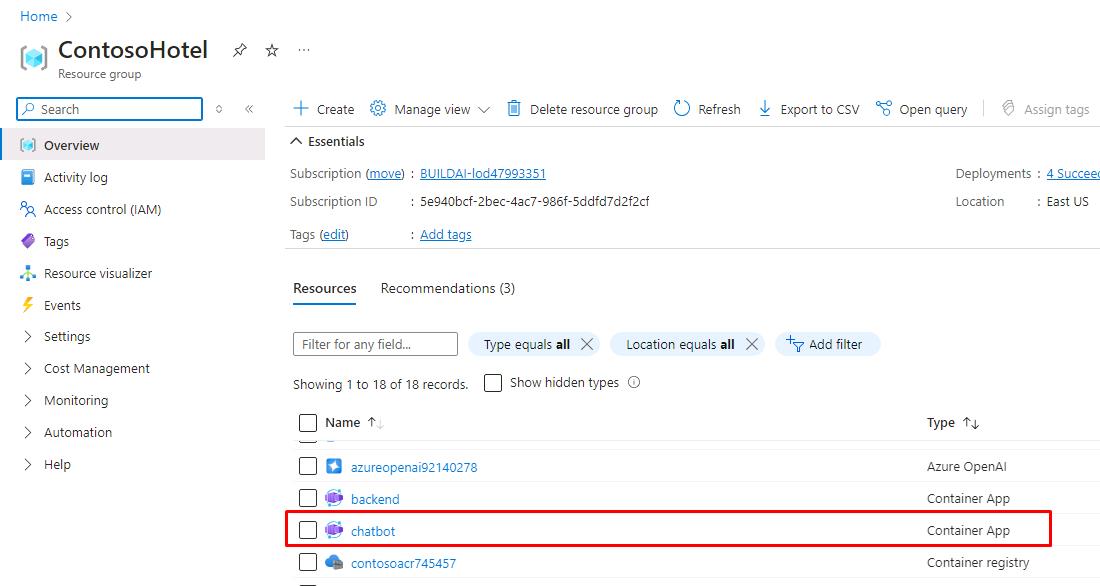Image resolution: width=1100 pixels, height=586 pixels.
Task: Mark ContosoHotel as a favorite with star
Action: pos(272,51)
